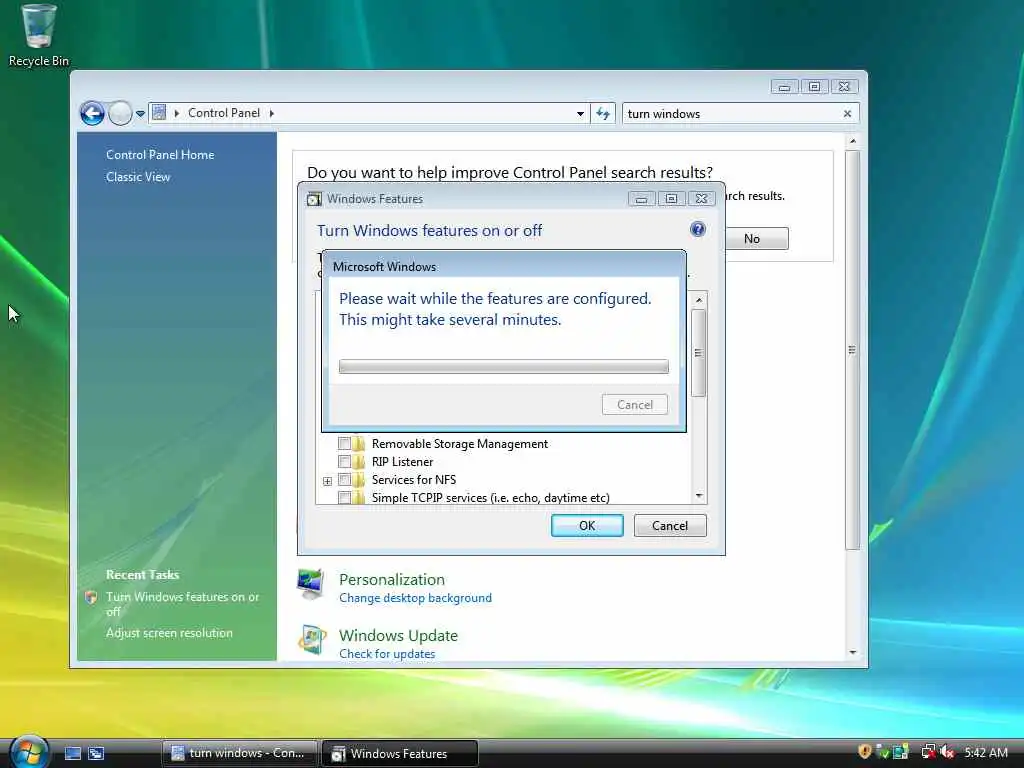Click Cancel in Windows Features dialog

[x=670, y=526]
